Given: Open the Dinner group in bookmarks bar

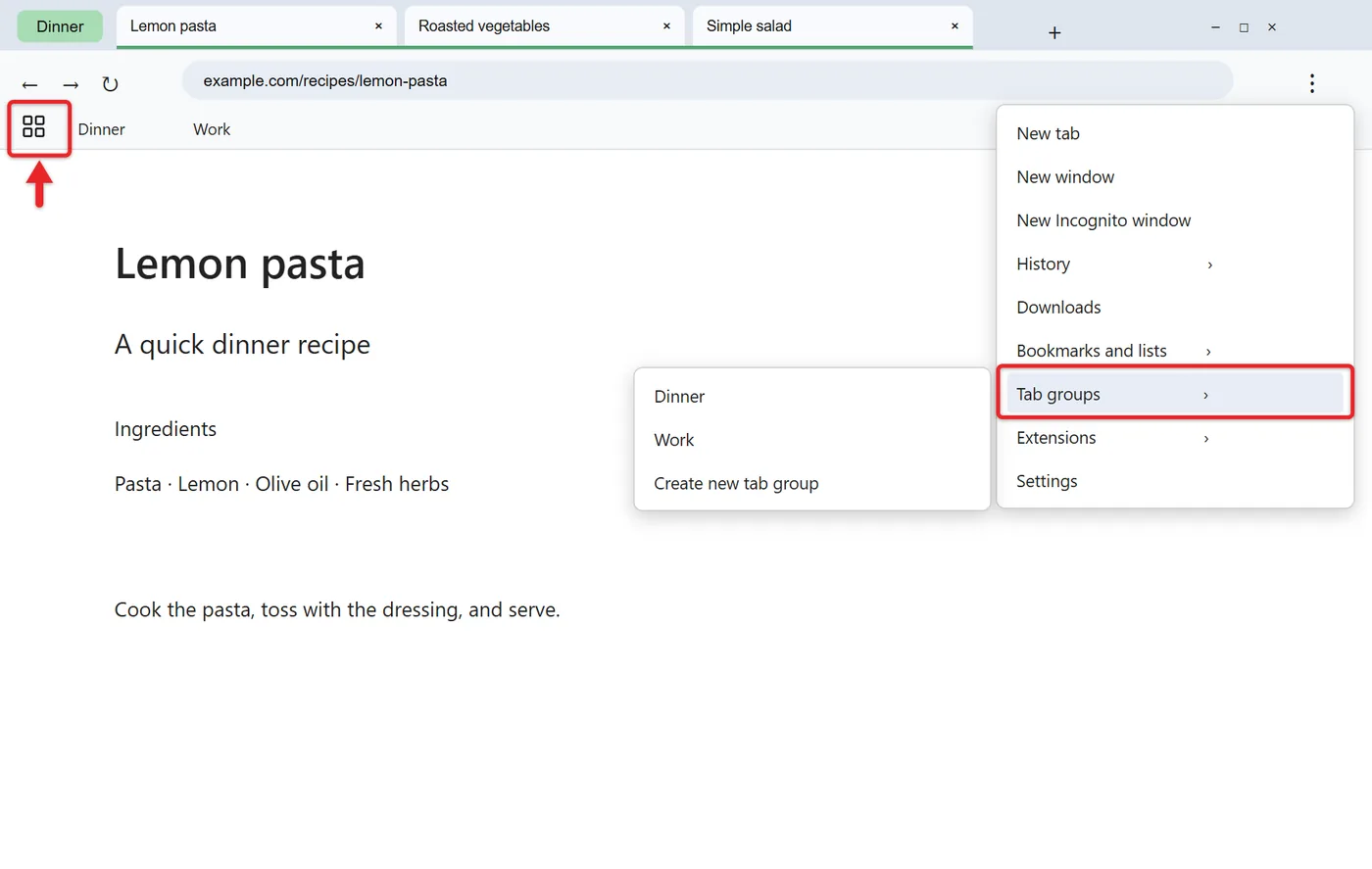Looking at the screenshot, I should pyautogui.click(x=102, y=129).
